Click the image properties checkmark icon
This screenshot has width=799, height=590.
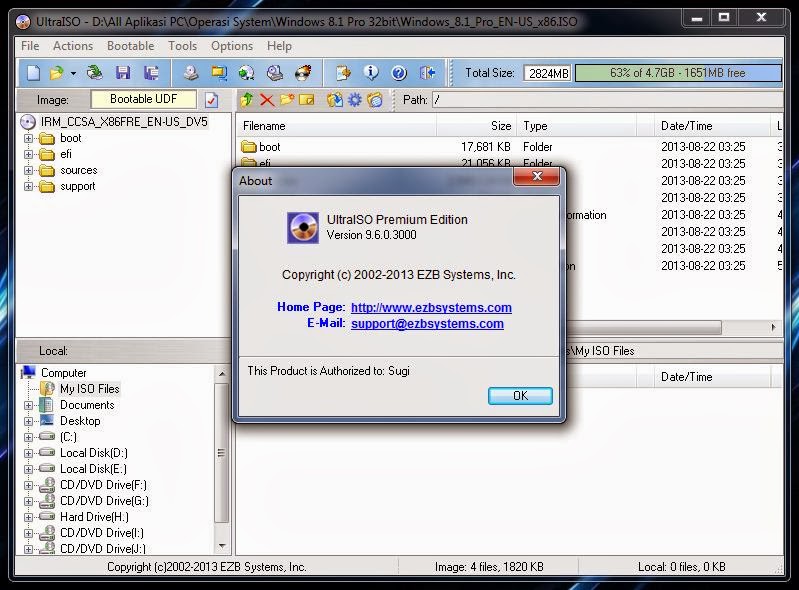211,100
